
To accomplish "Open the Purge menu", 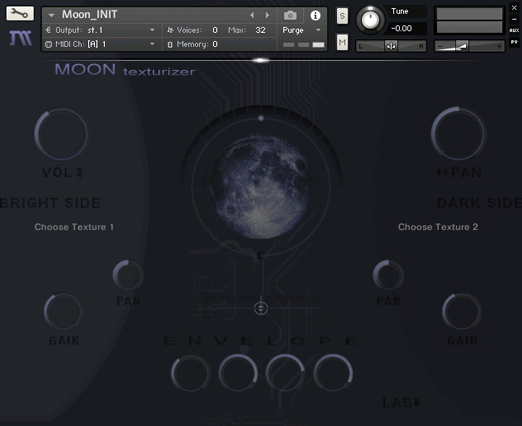I will (x=301, y=30).
